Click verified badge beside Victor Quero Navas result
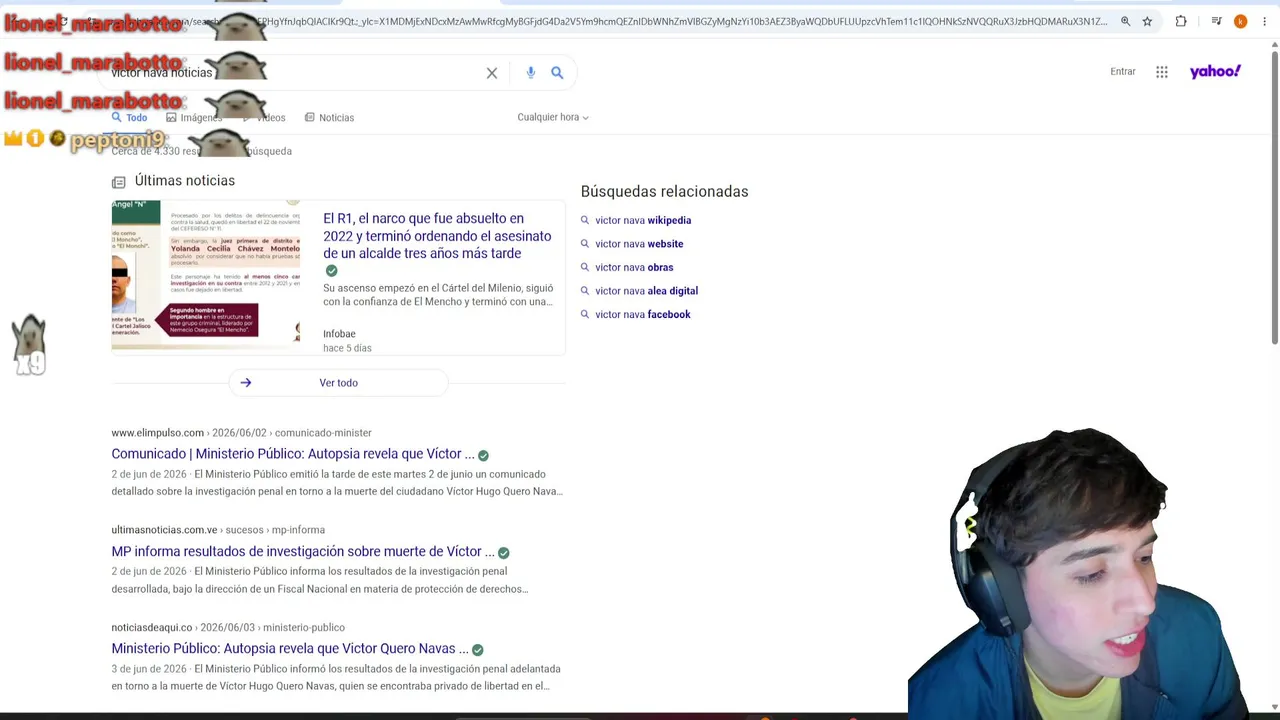This screenshot has height=720, width=1280. (x=477, y=650)
